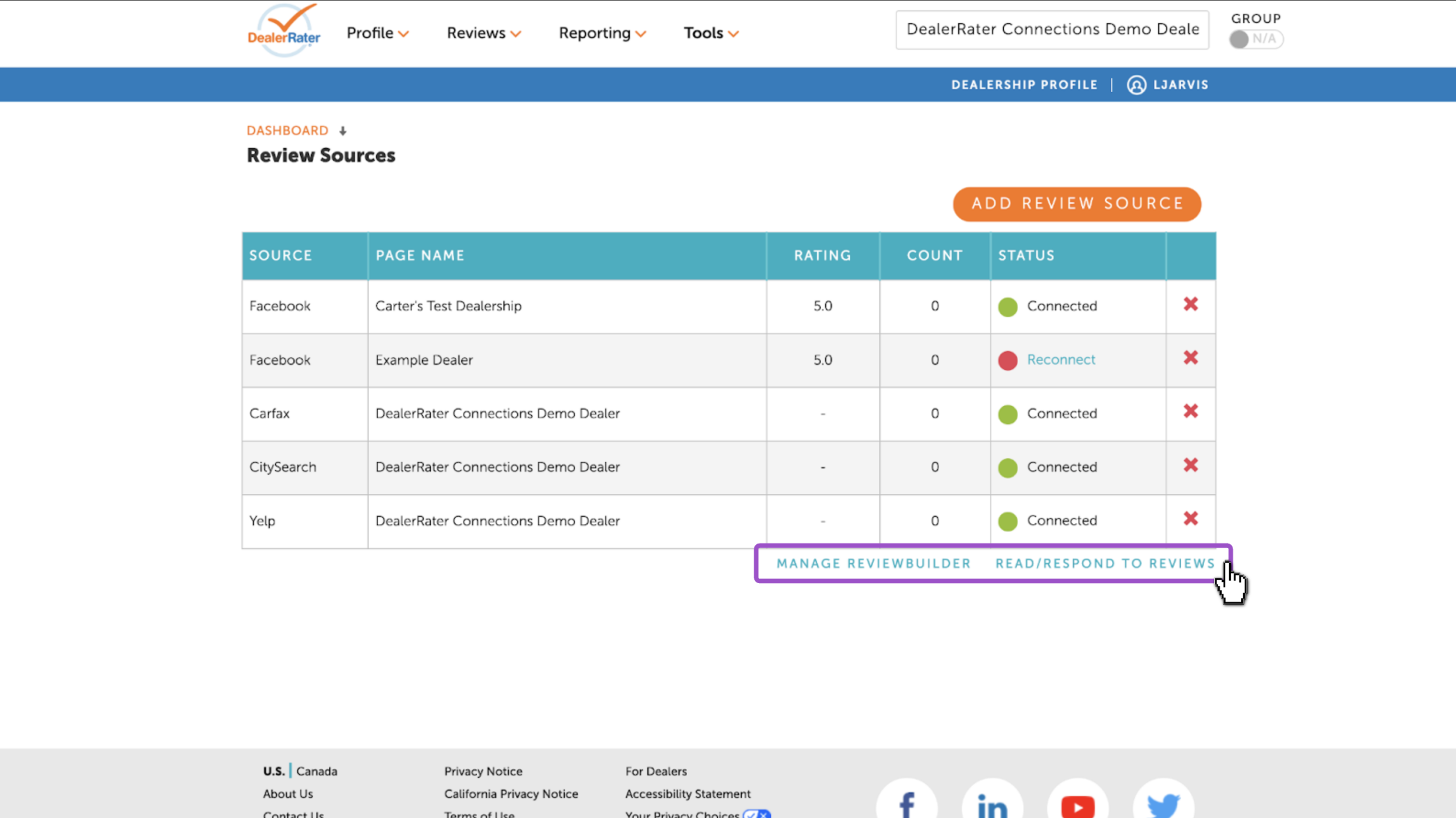This screenshot has width=1456, height=818.
Task: Select the 'Carter's Test Dealership' page name cell
Action: [x=567, y=306]
